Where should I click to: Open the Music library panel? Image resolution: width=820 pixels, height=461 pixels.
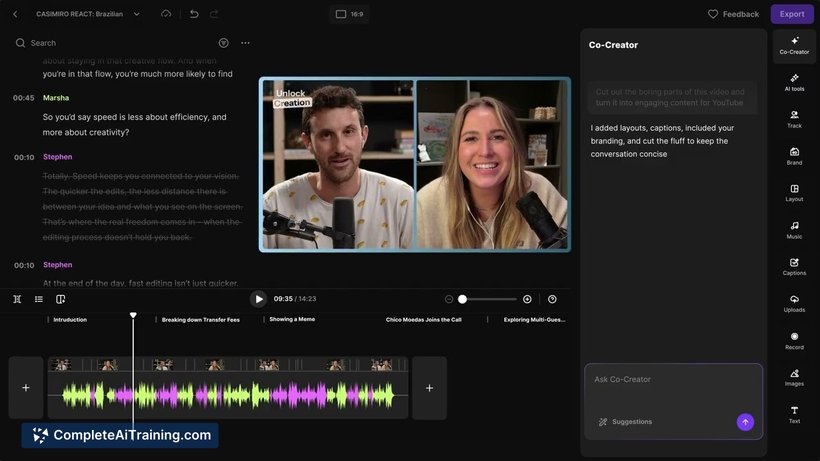click(794, 229)
